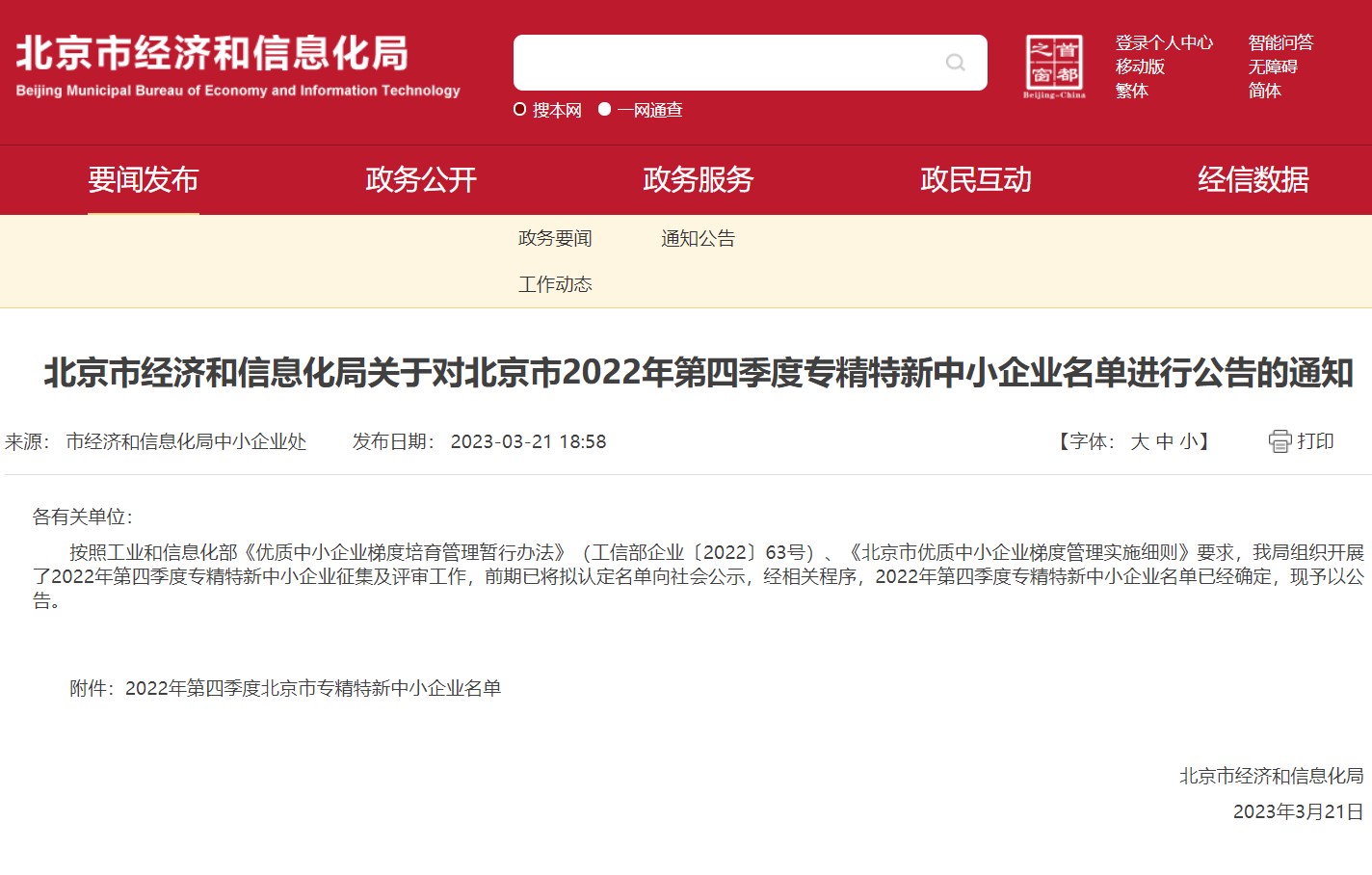This screenshot has width=1372, height=875.
Task: Switch to 繁体 Traditional Chinese
Action: coord(1131,91)
